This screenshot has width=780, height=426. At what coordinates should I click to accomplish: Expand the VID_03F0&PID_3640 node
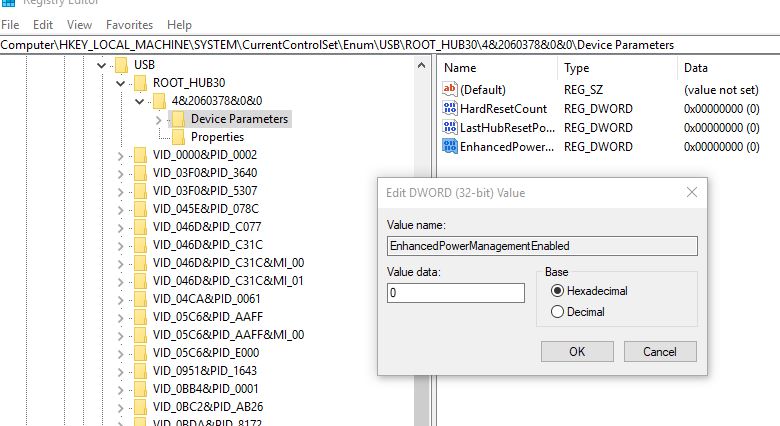(x=120, y=174)
